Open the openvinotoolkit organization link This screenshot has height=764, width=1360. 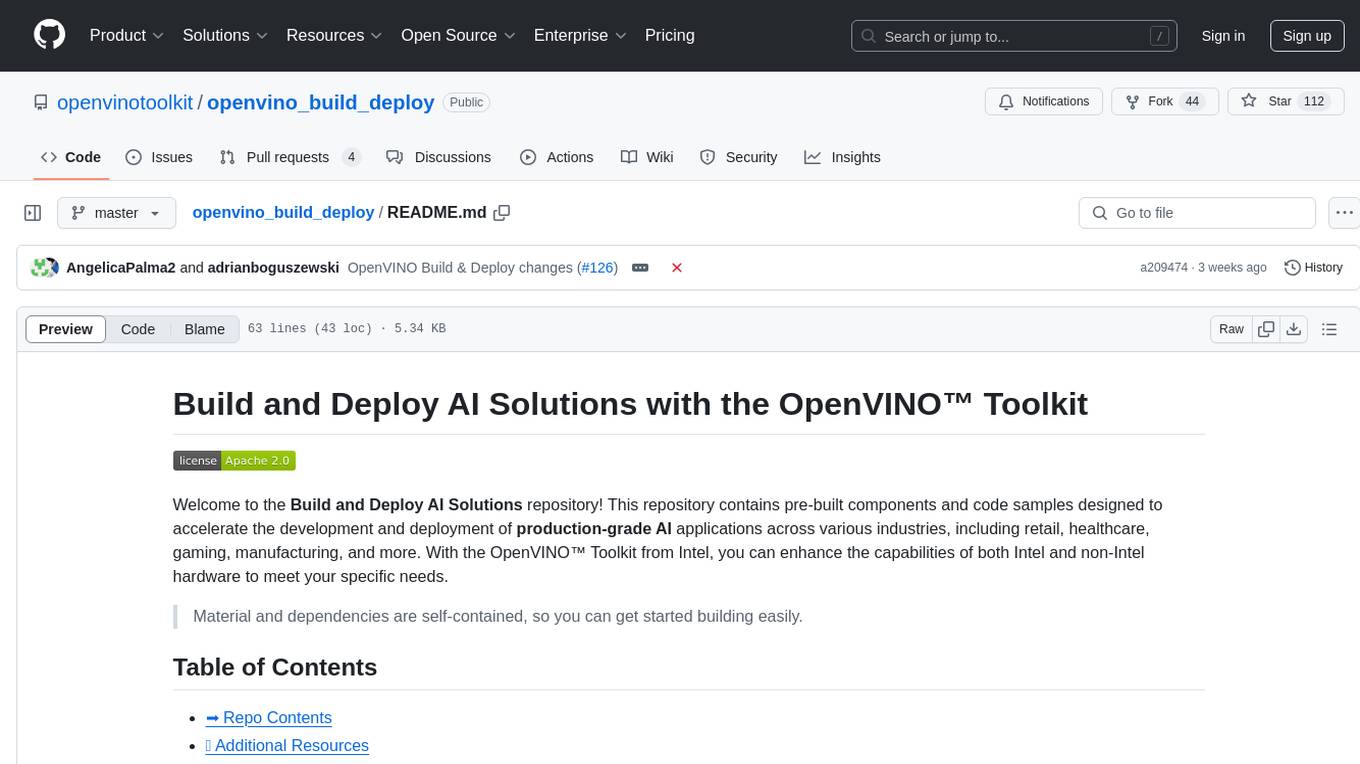coord(125,102)
